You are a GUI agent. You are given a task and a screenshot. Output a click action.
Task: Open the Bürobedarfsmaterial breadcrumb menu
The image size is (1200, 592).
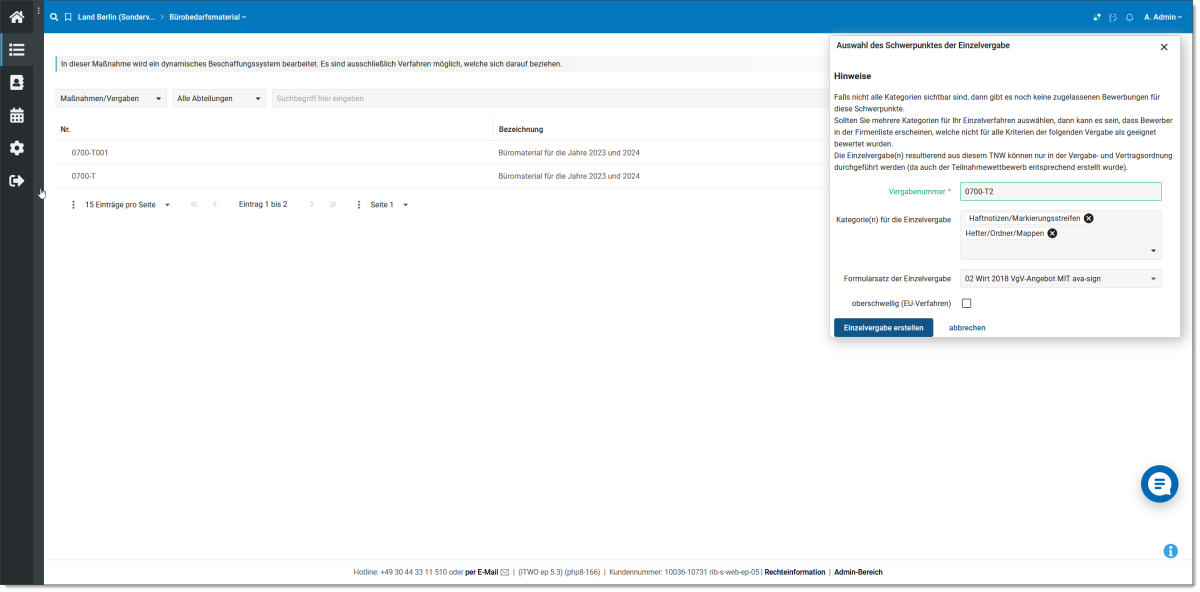coord(207,17)
